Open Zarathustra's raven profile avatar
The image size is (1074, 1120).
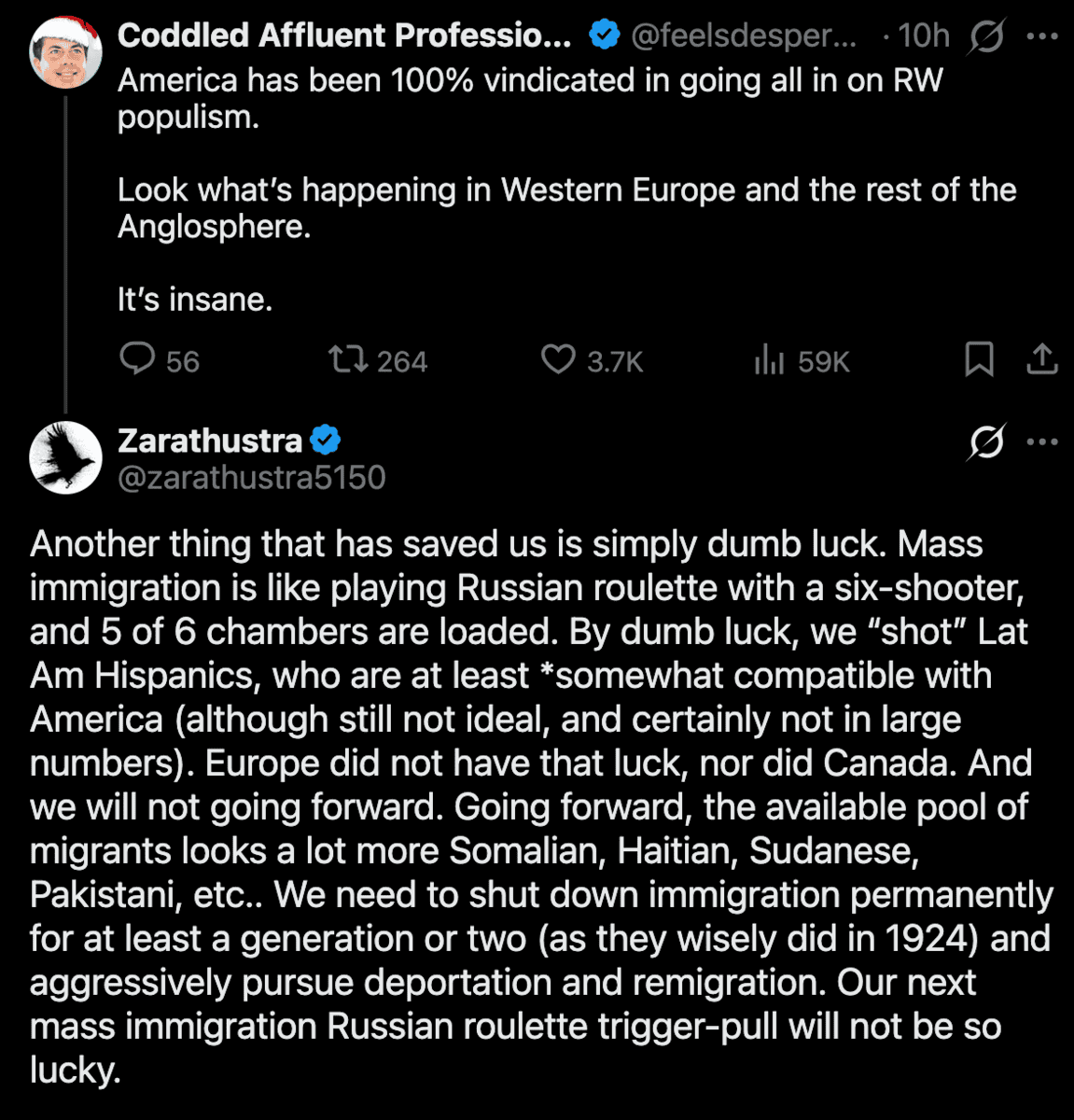pyautogui.click(x=65, y=457)
